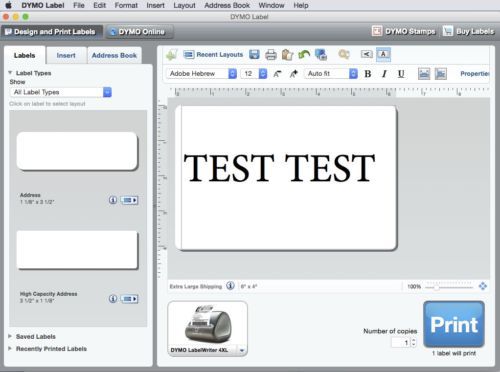Open the Layout menu in menu bar

(184, 5)
